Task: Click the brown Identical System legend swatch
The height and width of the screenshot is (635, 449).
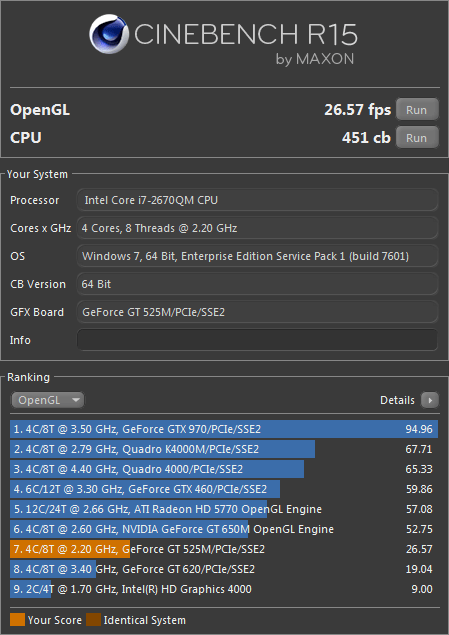Action: [93, 620]
